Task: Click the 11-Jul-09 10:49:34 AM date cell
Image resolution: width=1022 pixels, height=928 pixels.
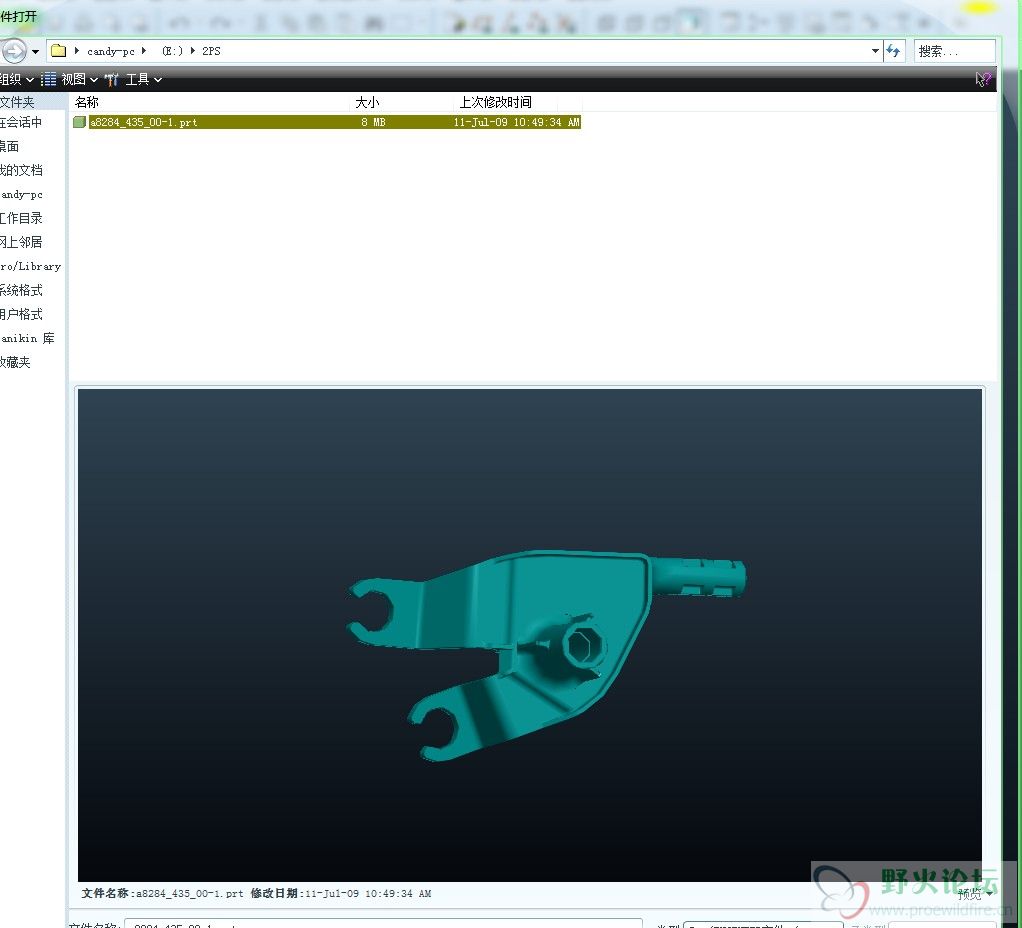Action: tap(516, 122)
